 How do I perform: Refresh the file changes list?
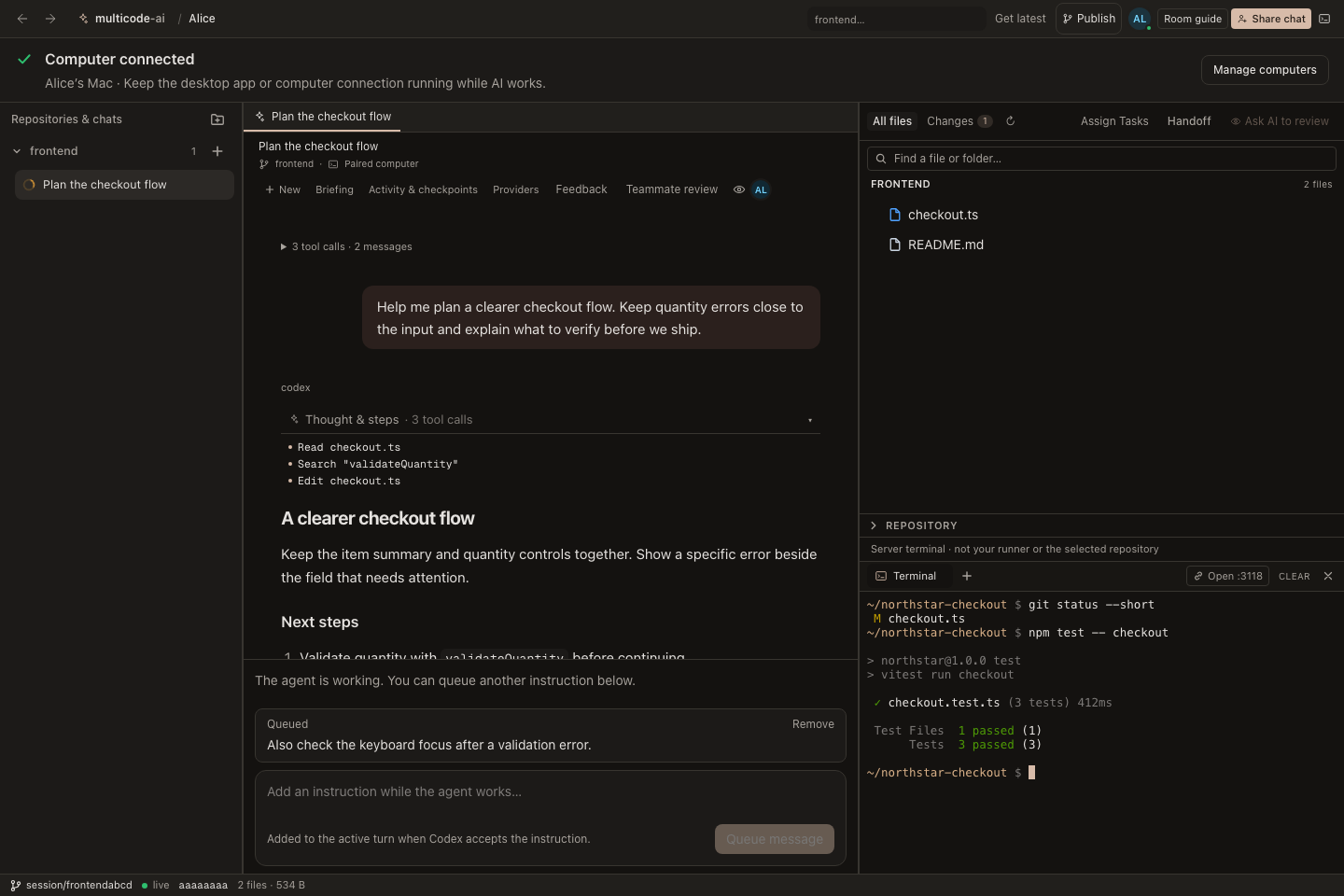point(1010,121)
